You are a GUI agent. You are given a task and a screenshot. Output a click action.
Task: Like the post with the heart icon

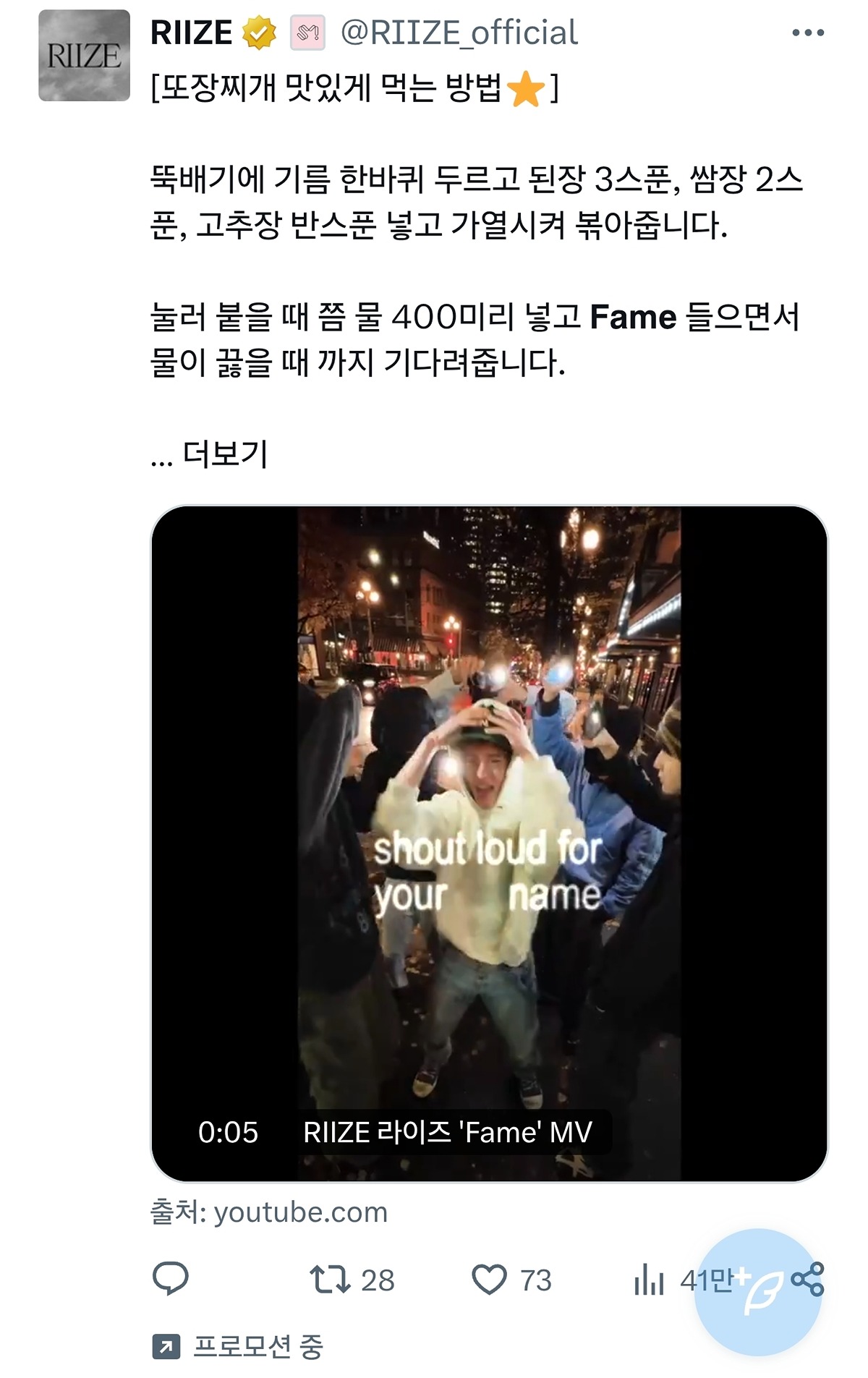[x=490, y=1279]
